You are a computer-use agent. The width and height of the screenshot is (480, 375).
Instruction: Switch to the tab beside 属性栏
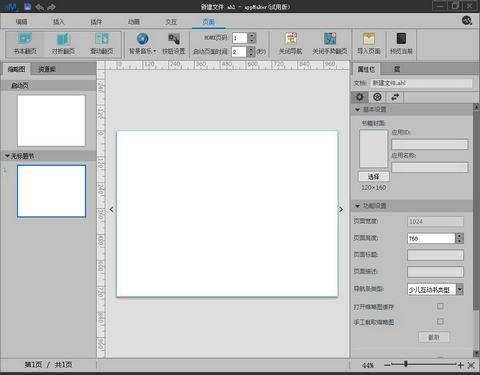click(397, 69)
